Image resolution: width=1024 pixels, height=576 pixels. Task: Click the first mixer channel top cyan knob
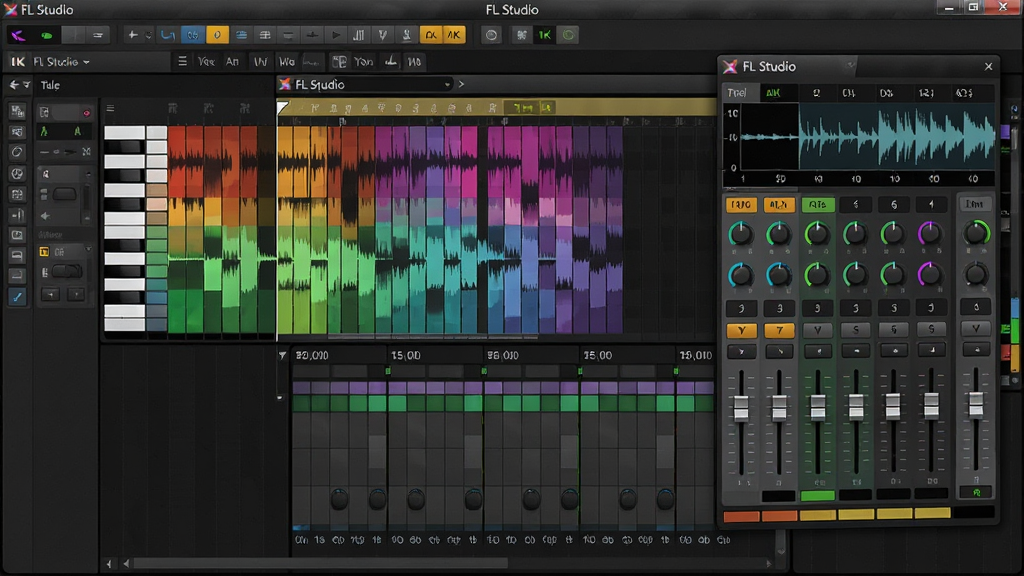[x=741, y=233]
